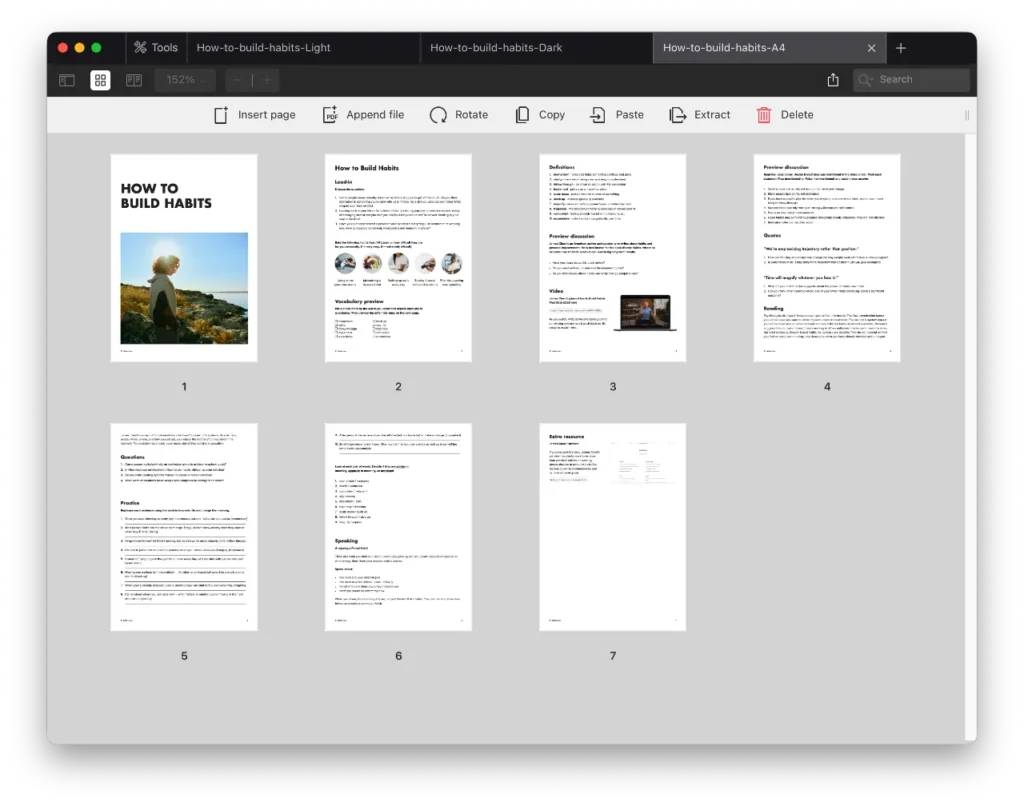Close the How-to-build-habits-A4 tab
1024x806 pixels.
click(871, 47)
